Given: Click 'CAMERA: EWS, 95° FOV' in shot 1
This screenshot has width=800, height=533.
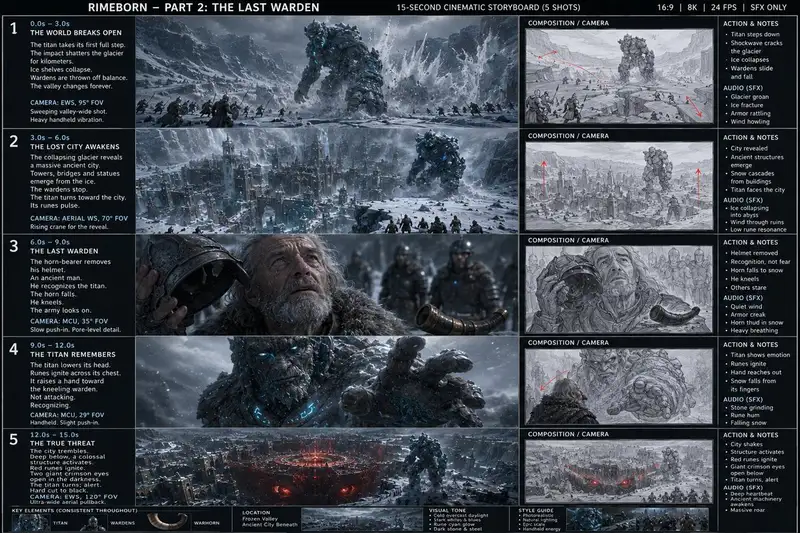Looking at the screenshot, I should (66, 103).
